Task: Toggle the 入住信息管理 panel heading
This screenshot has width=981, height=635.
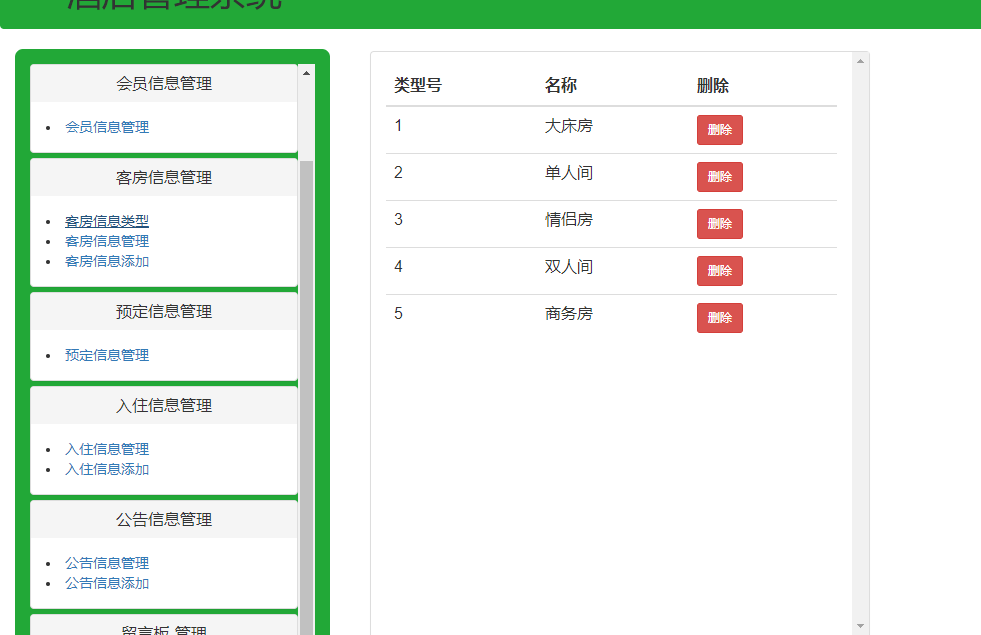Action: [x=164, y=406]
